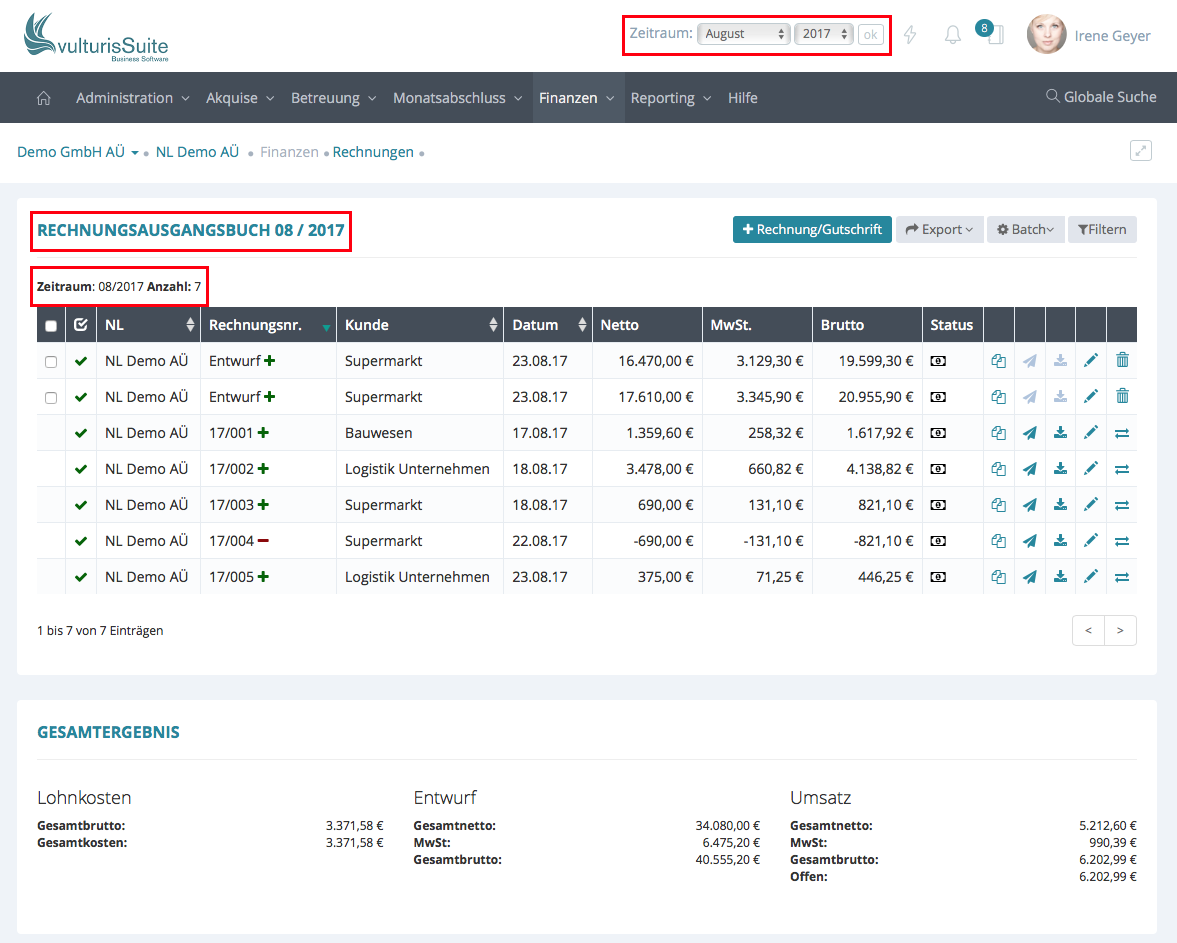Click the home icon in navigation bar
Viewport: 1177px width, 943px height.
[x=43, y=98]
